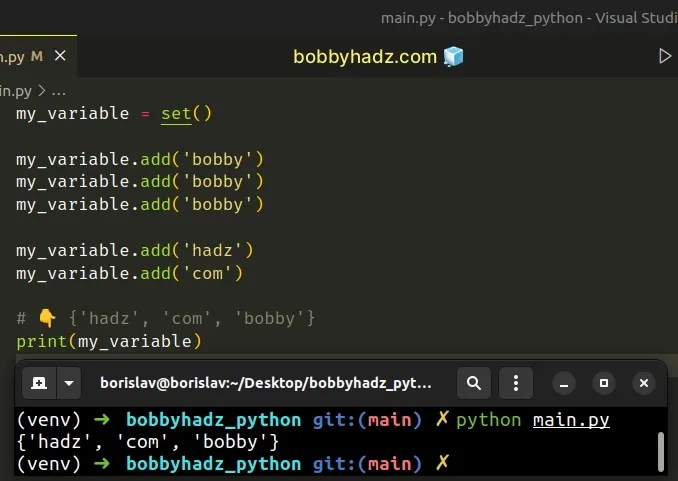This screenshot has width=678, height=481.
Task: Click the bobbyhadz.com heading text
Action: click(365, 57)
